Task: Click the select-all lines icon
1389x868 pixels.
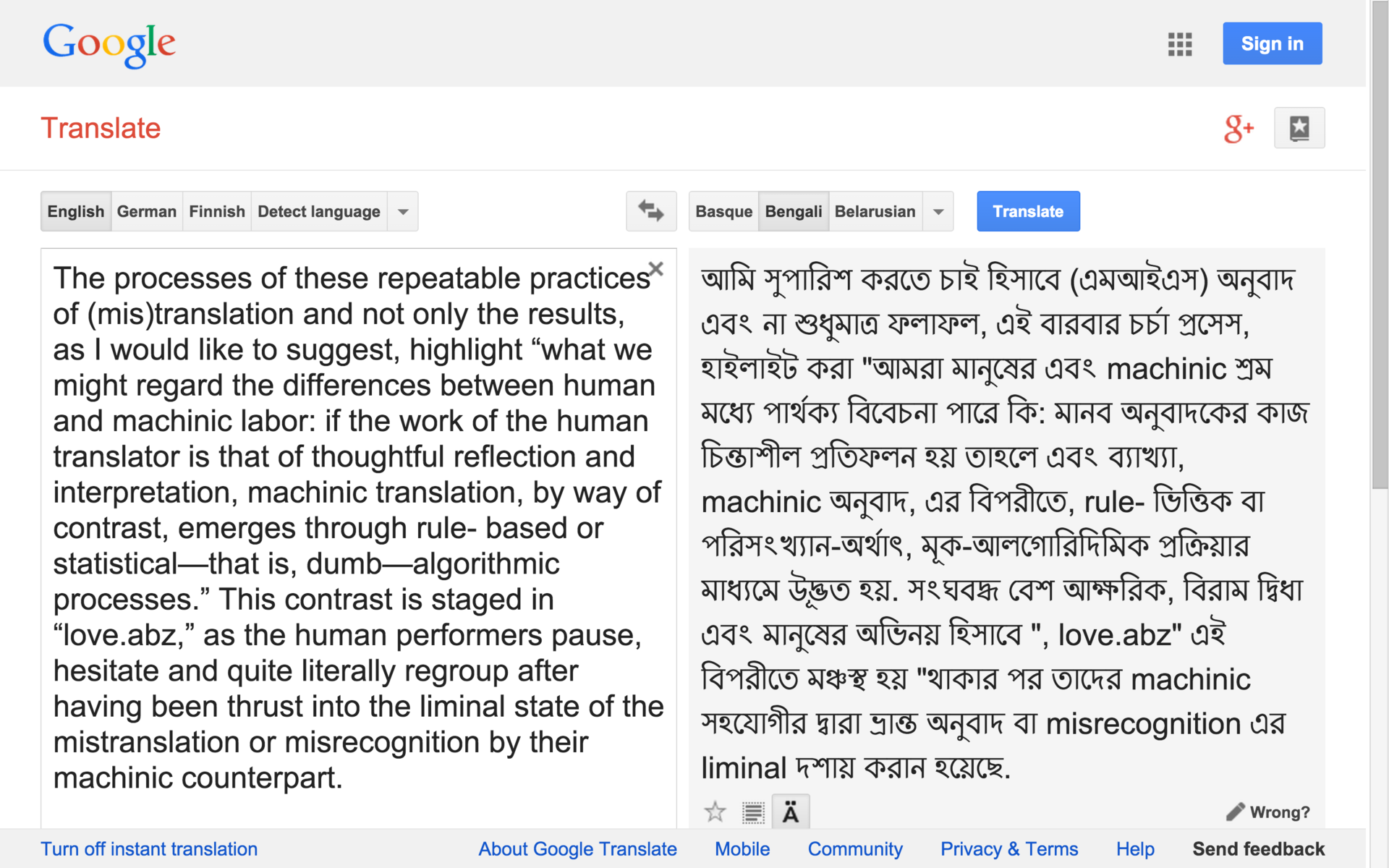Action: (753, 812)
